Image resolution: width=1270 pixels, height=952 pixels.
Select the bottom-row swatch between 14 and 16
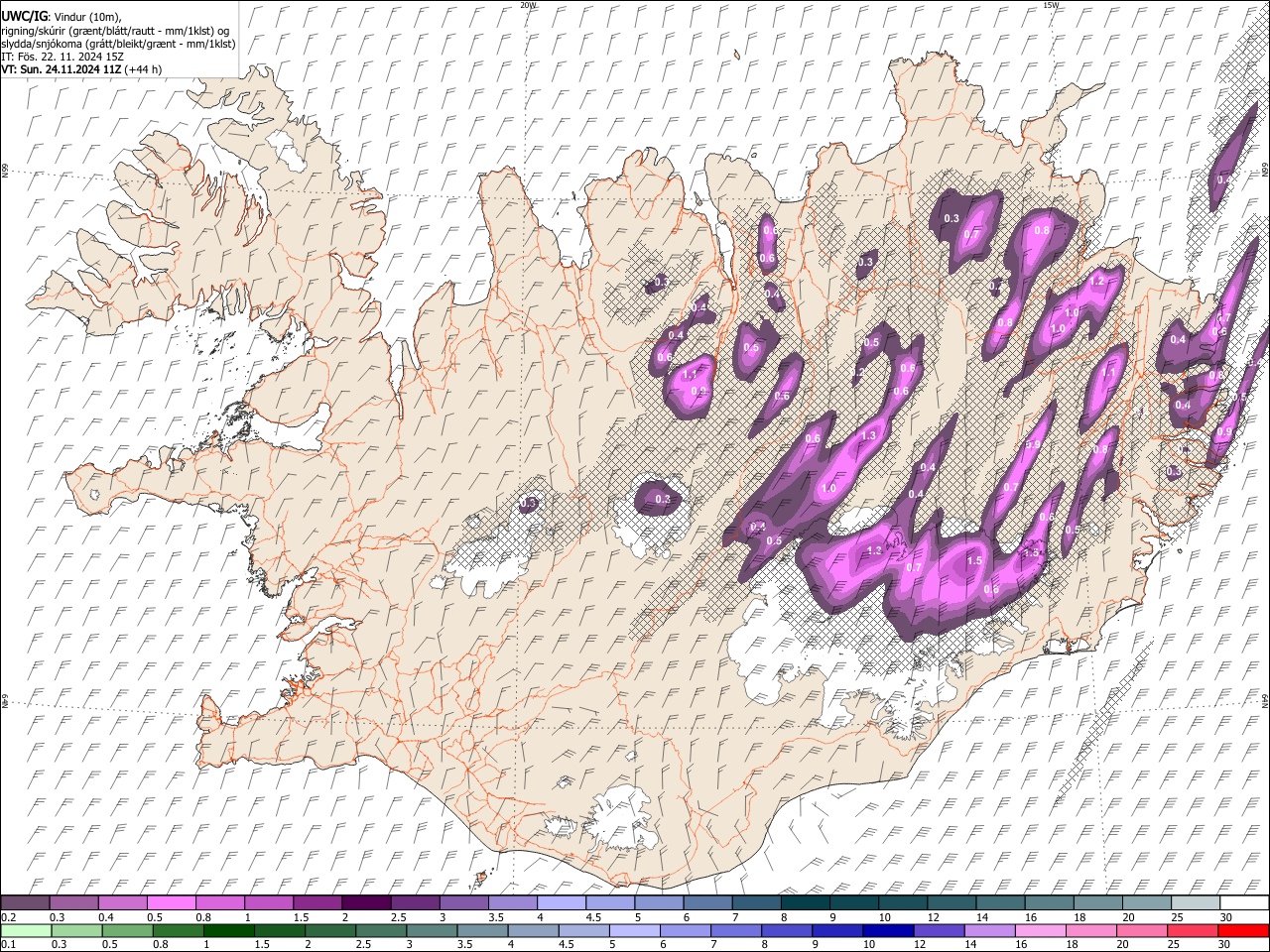coord(988,930)
